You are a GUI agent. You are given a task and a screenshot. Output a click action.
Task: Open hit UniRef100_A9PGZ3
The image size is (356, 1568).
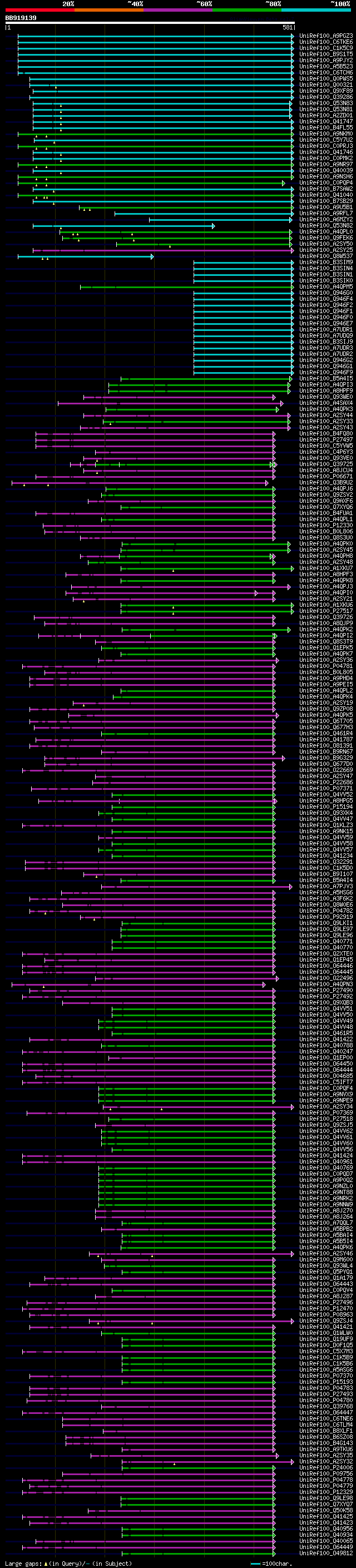pyautogui.click(x=326, y=36)
